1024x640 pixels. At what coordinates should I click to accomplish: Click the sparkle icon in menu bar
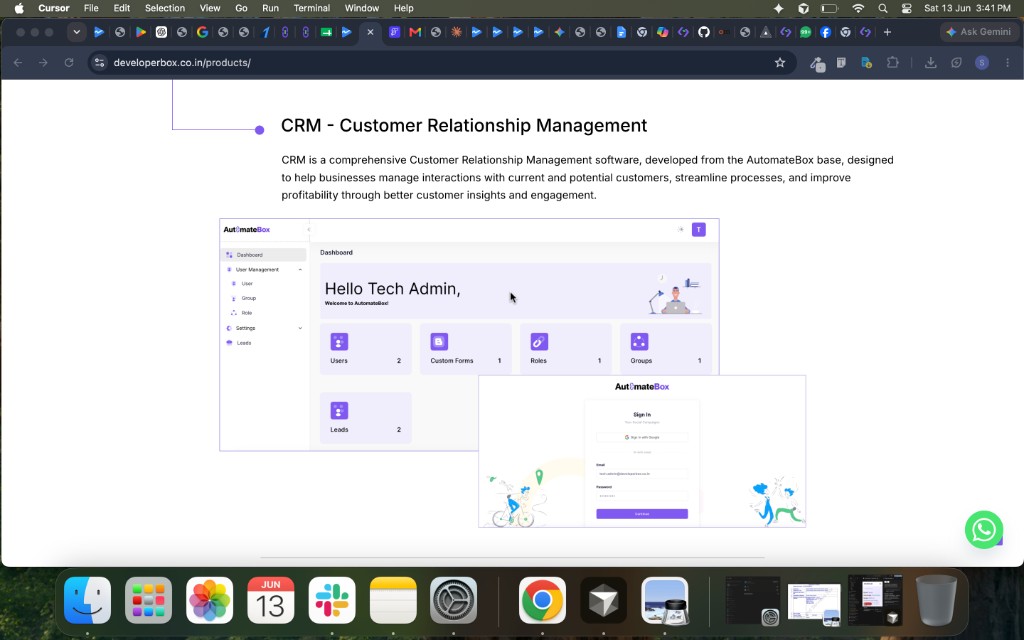click(x=778, y=8)
